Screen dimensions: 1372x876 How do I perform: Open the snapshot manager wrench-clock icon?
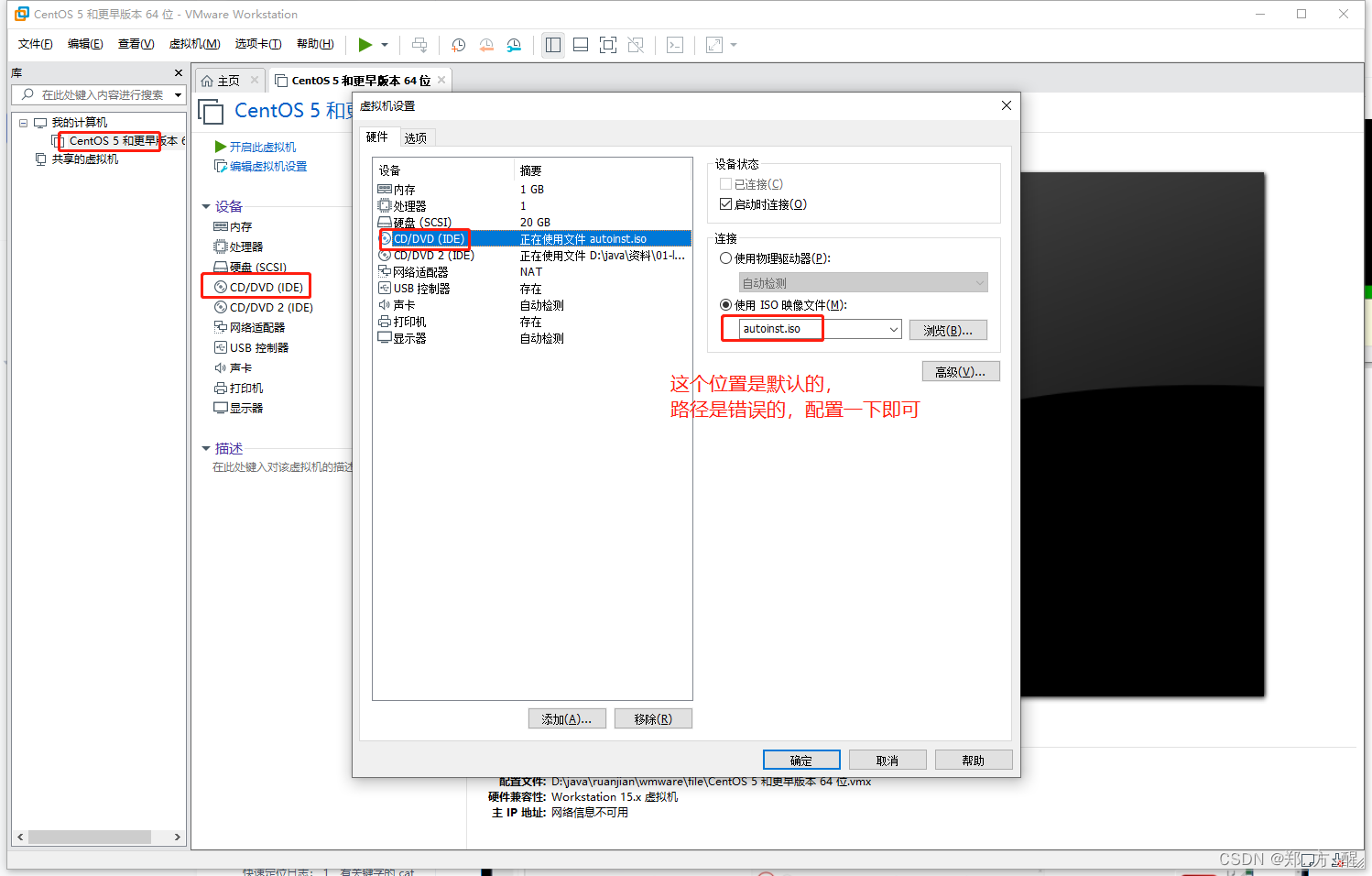(514, 44)
